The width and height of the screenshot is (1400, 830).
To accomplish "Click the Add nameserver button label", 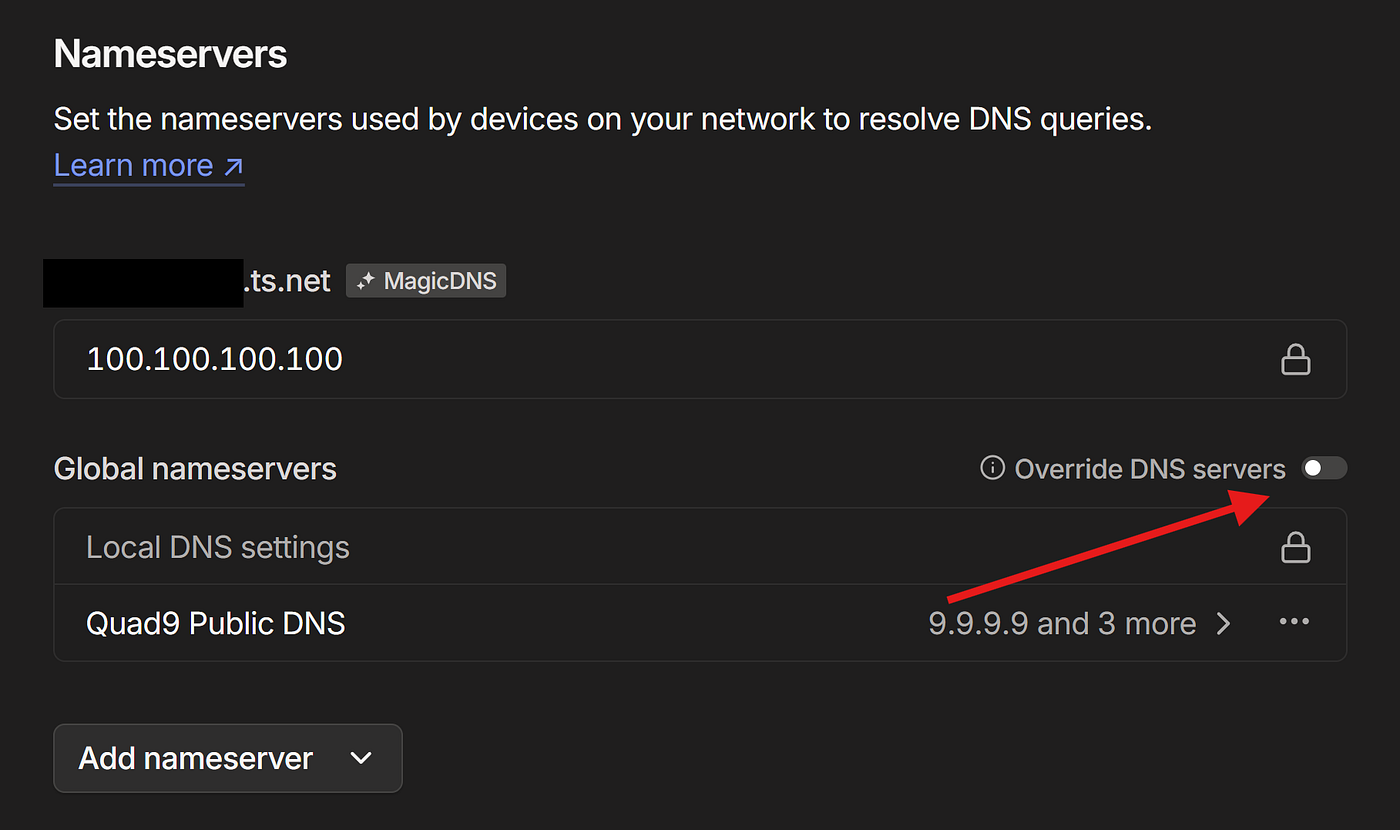I will tap(196, 758).
